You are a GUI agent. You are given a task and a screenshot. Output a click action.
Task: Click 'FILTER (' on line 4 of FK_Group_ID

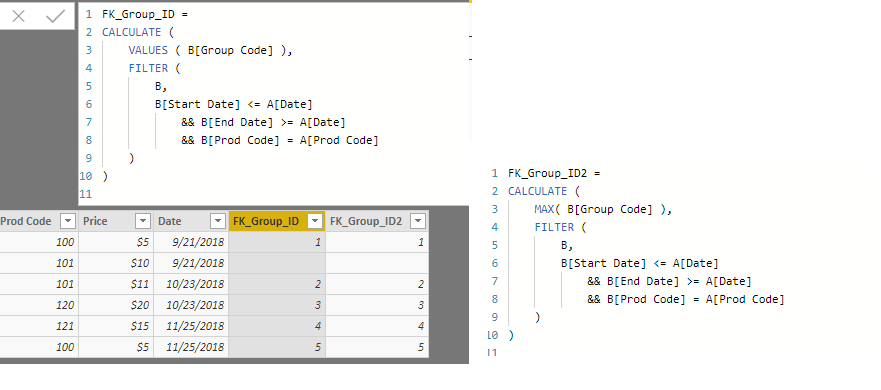click(x=155, y=69)
